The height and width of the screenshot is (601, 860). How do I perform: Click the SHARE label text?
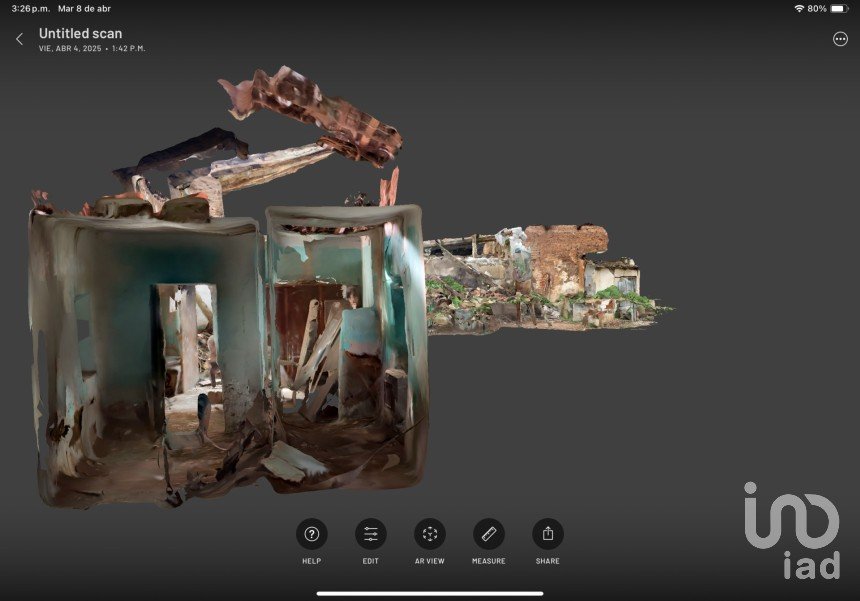point(548,561)
